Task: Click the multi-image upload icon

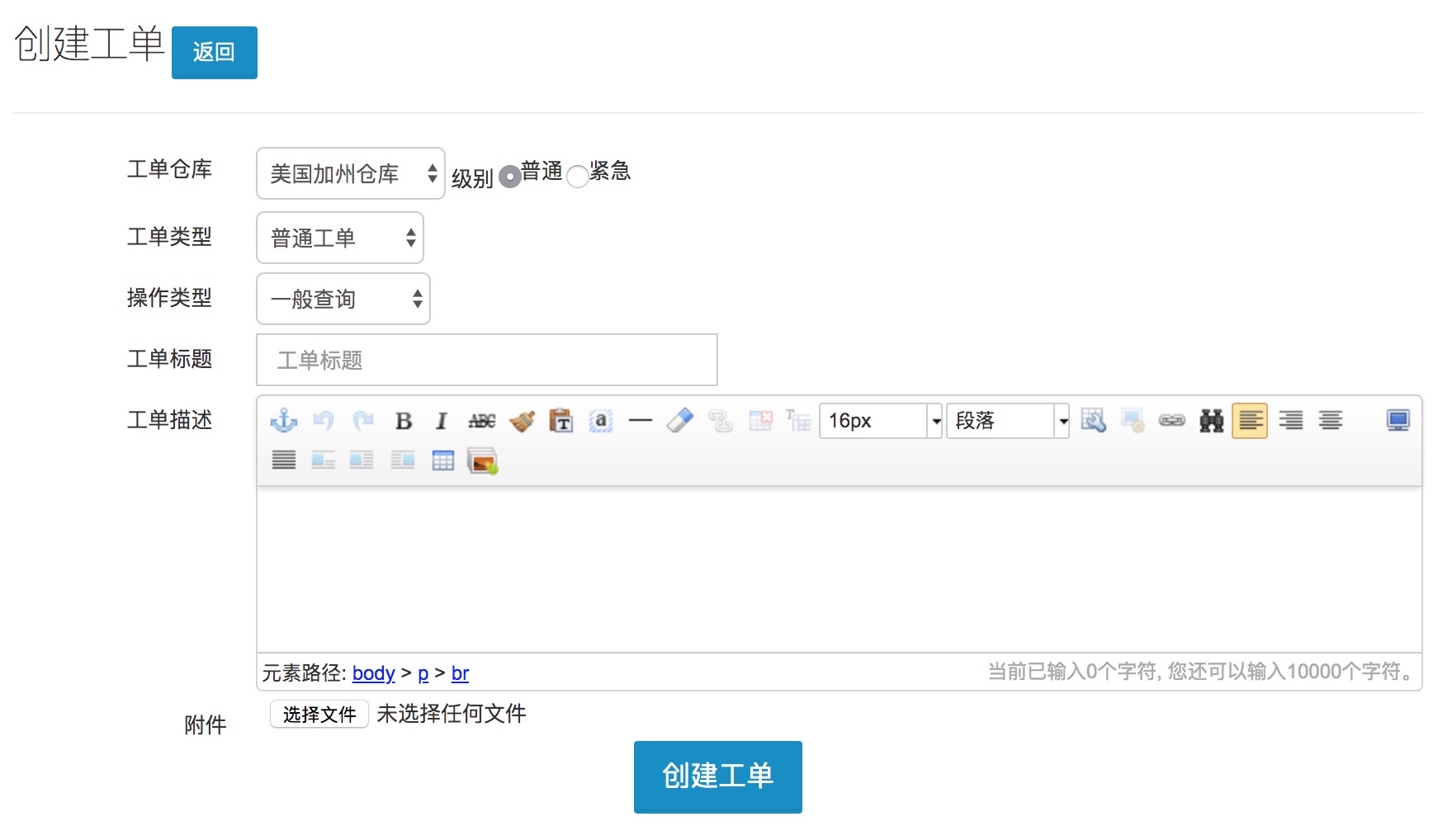Action: [483, 460]
